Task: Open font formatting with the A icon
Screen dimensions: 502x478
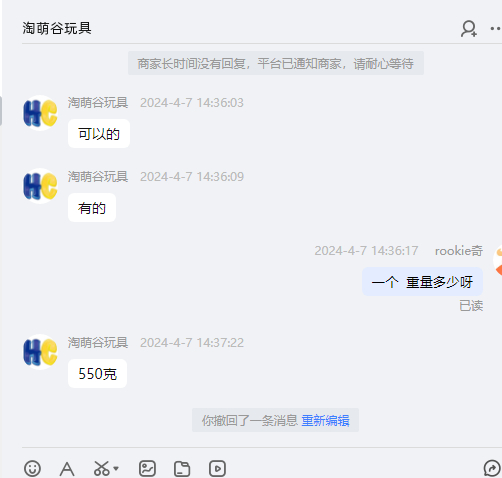Action: 67,469
